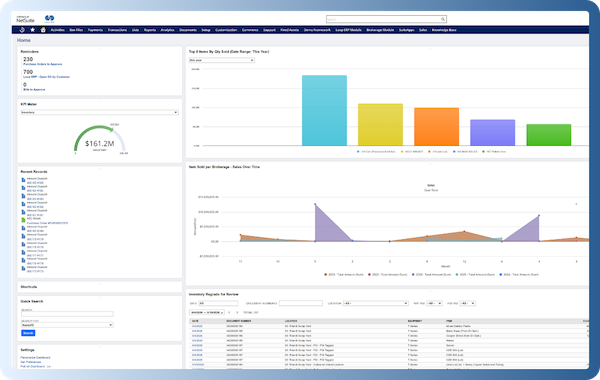
Task: Open the date link in the first regrade row
Action: click(x=197, y=326)
